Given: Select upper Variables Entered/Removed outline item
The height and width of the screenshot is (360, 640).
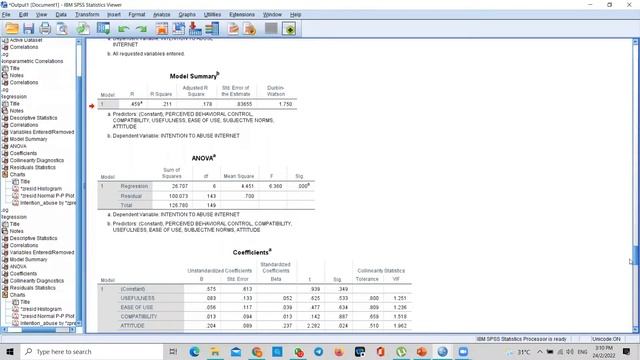Looking at the screenshot, I should tap(42, 132).
